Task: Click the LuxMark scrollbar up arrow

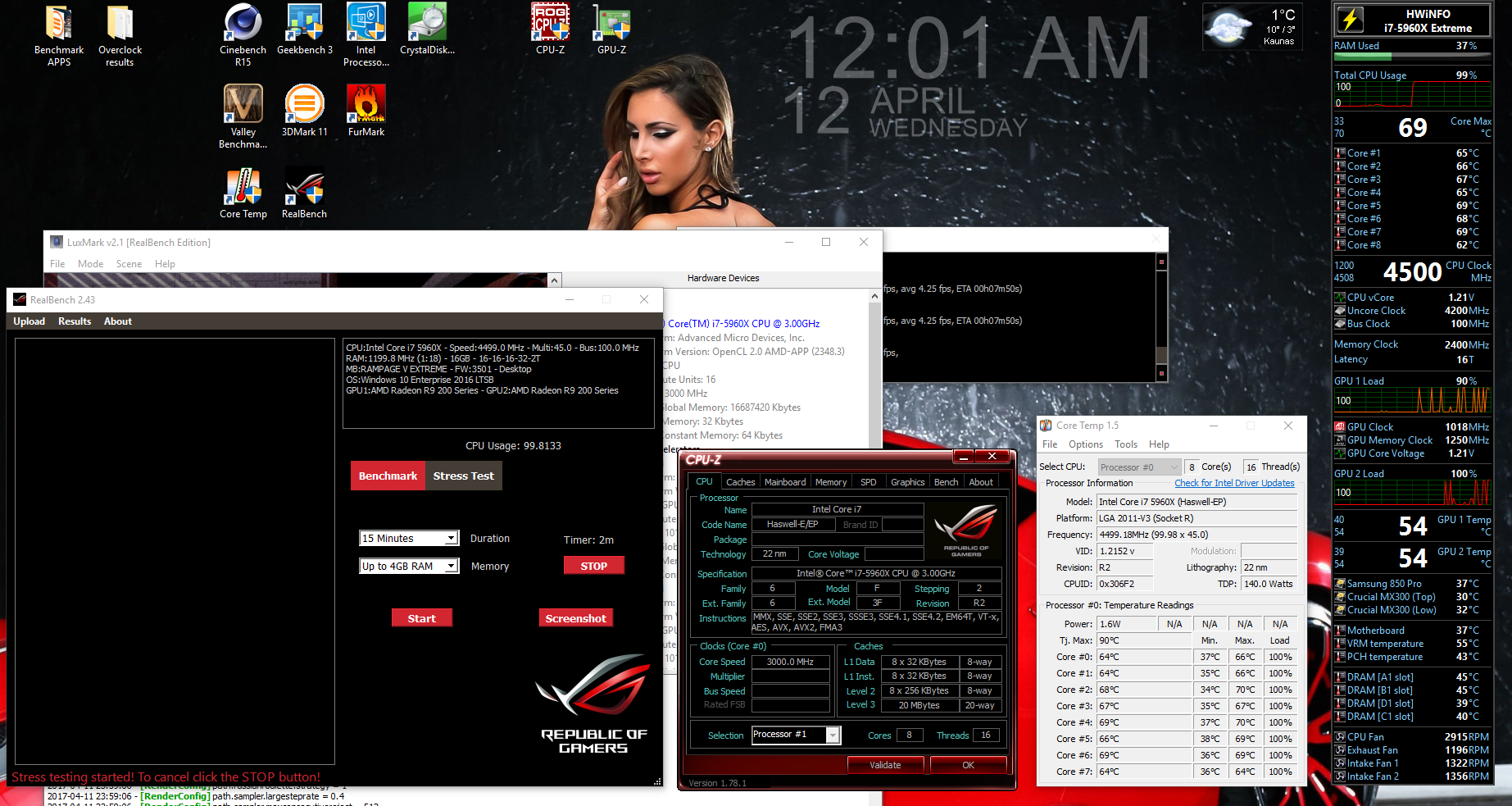Action: tap(555, 280)
